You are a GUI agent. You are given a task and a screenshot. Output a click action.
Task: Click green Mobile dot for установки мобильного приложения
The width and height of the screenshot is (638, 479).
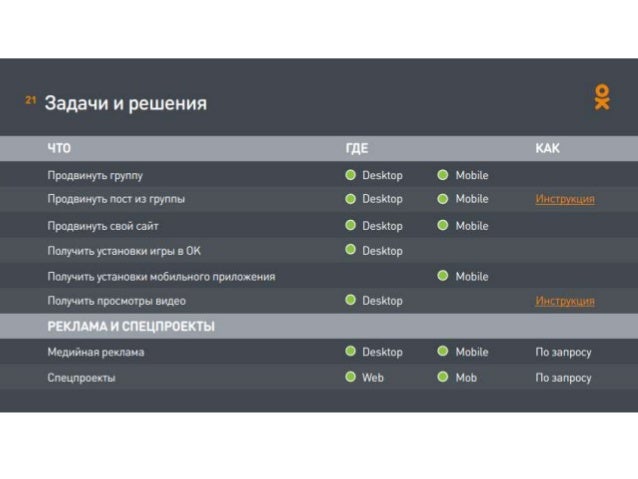(443, 276)
